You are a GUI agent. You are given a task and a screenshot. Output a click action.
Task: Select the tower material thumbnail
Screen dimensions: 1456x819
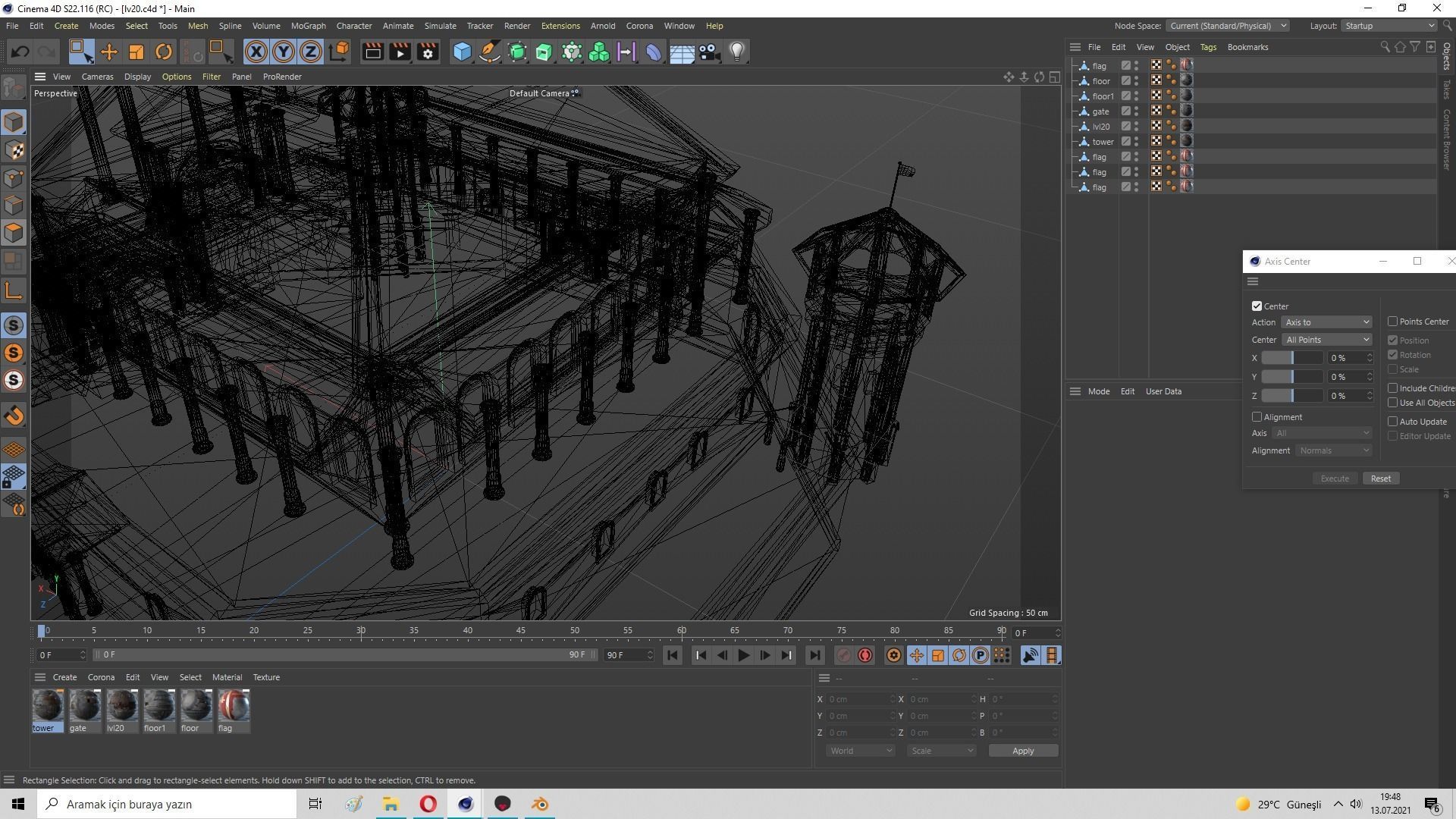tap(47, 705)
